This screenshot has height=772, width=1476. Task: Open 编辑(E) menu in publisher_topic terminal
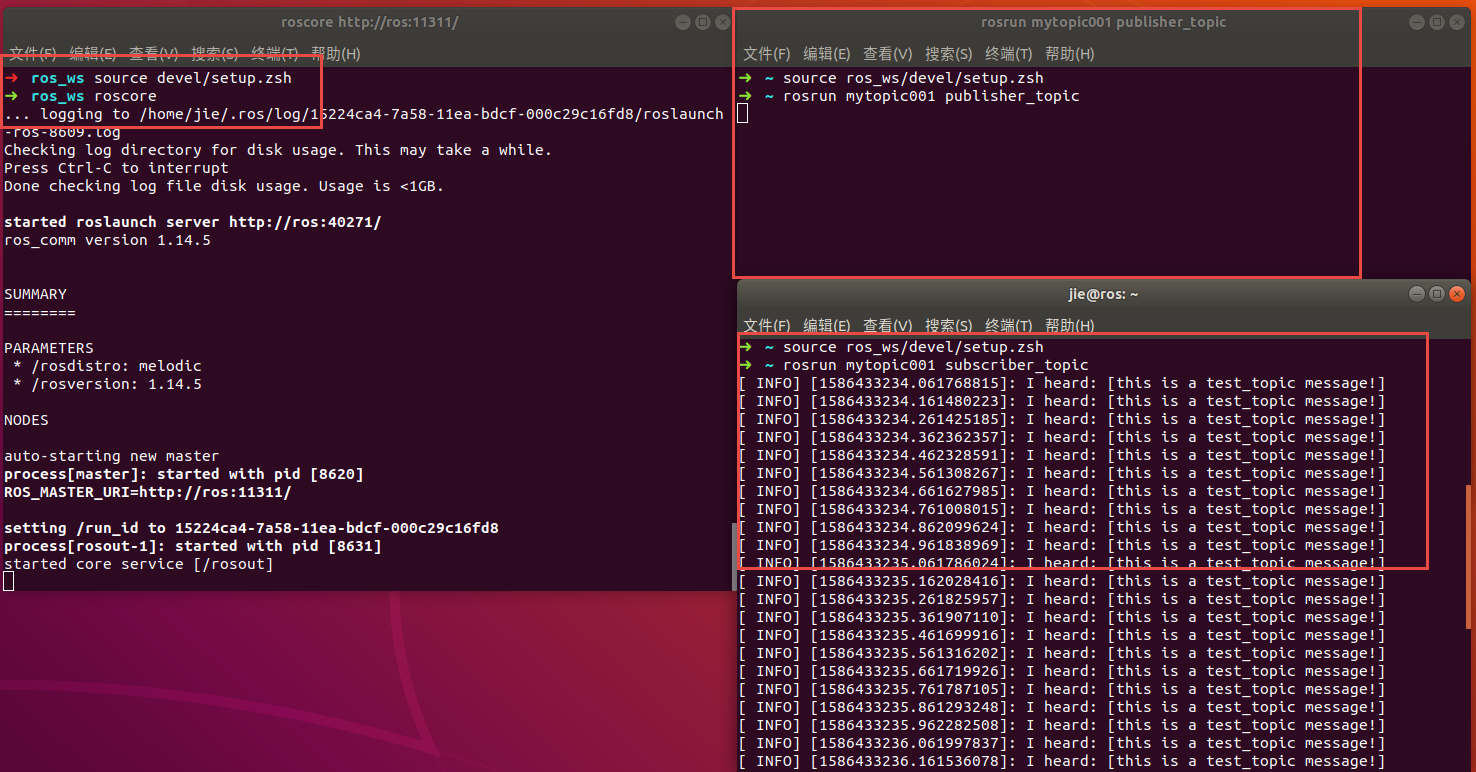click(827, 54)
